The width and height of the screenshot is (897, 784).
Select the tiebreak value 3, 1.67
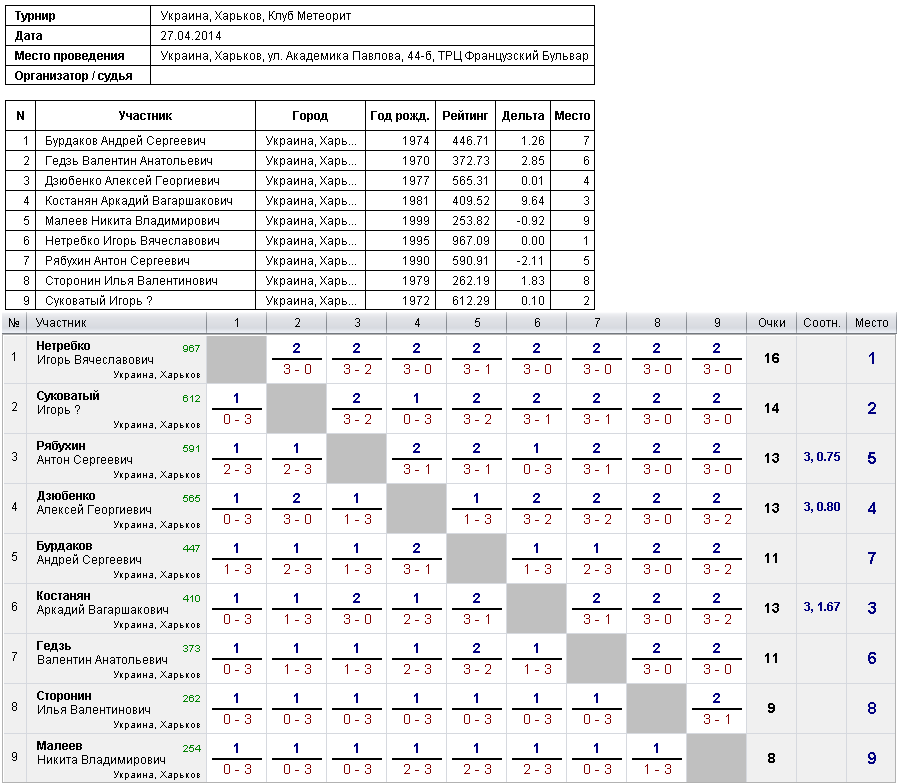point(821,607)
